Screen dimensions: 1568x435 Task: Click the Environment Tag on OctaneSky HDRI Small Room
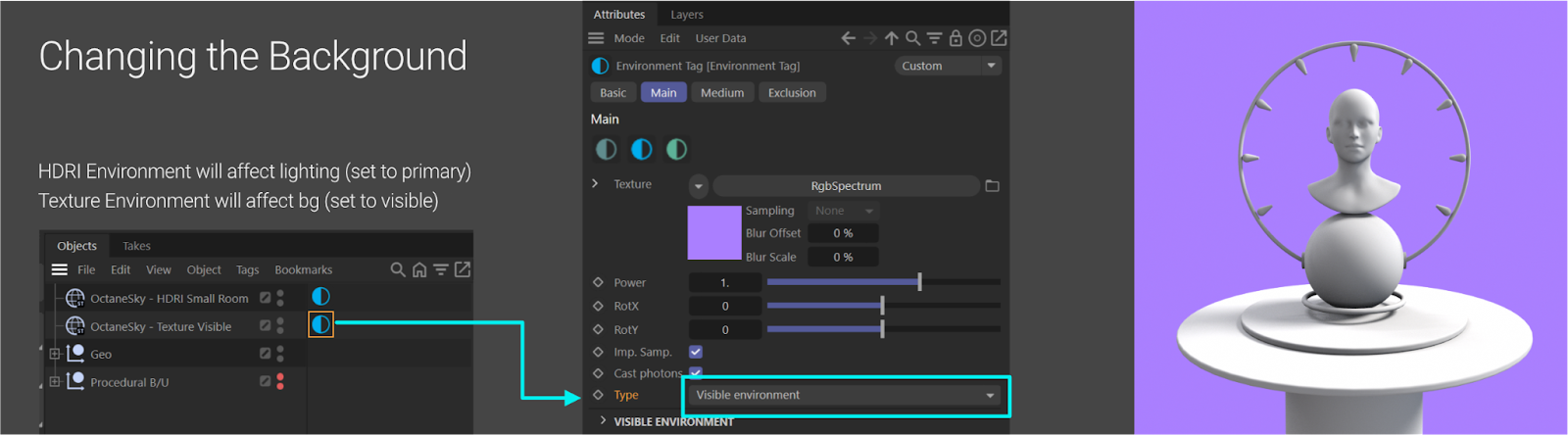coord(320,296)
